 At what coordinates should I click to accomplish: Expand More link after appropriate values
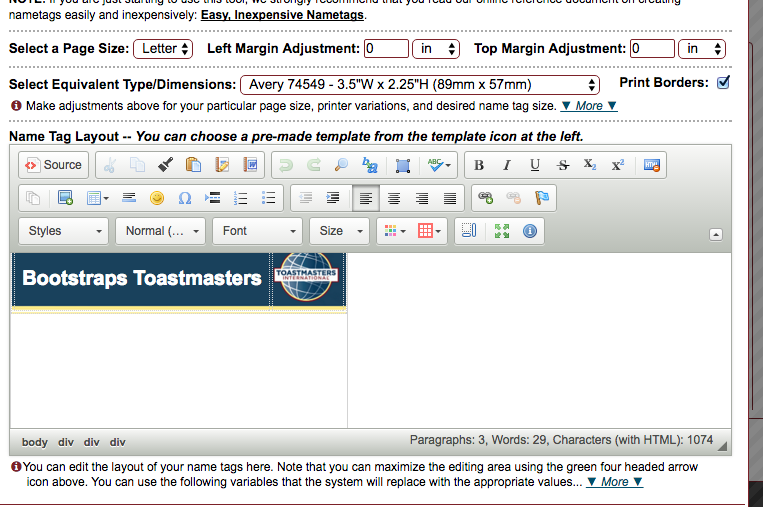click(615, 482)
